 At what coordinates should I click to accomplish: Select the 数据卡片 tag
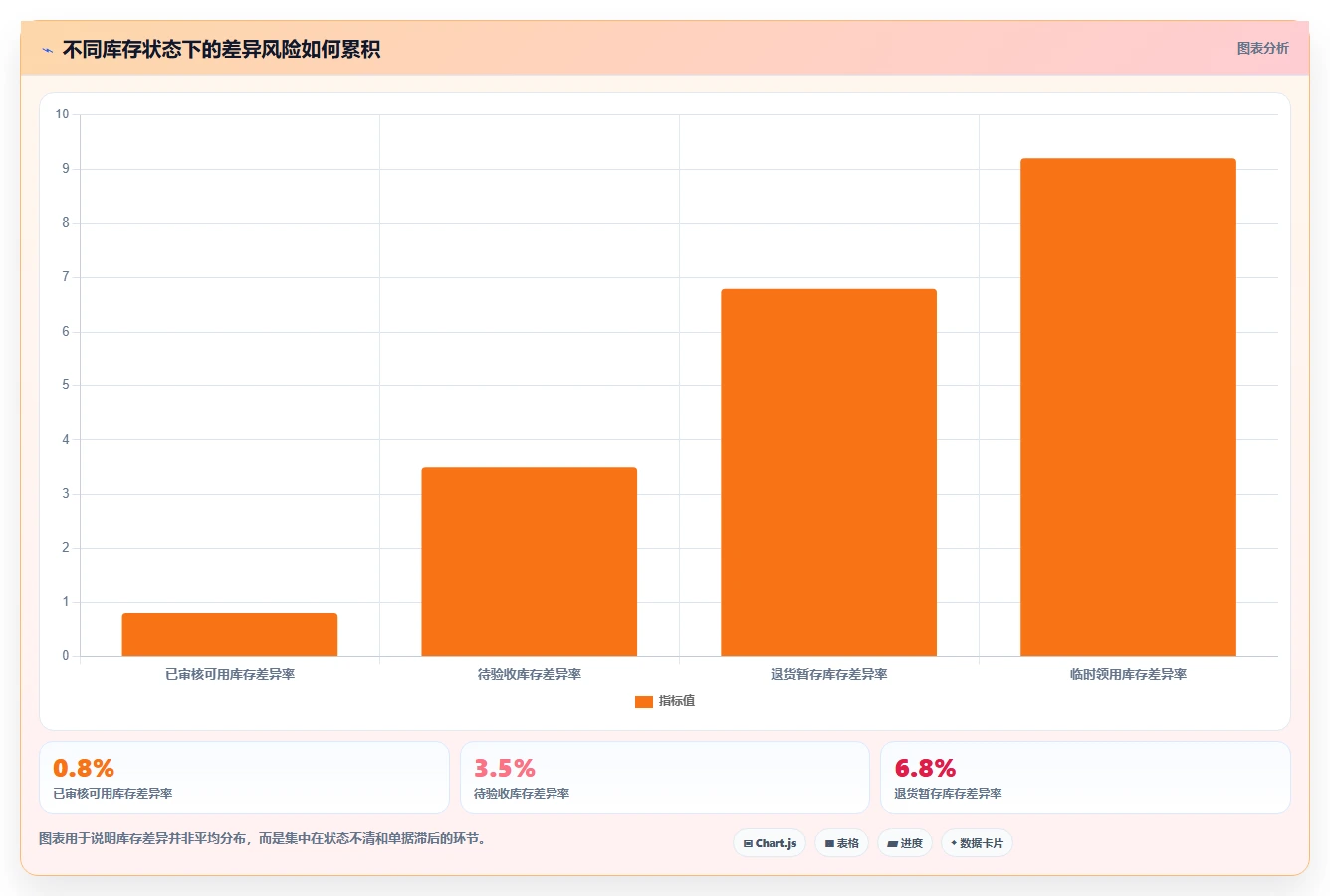tap(977, 843)
